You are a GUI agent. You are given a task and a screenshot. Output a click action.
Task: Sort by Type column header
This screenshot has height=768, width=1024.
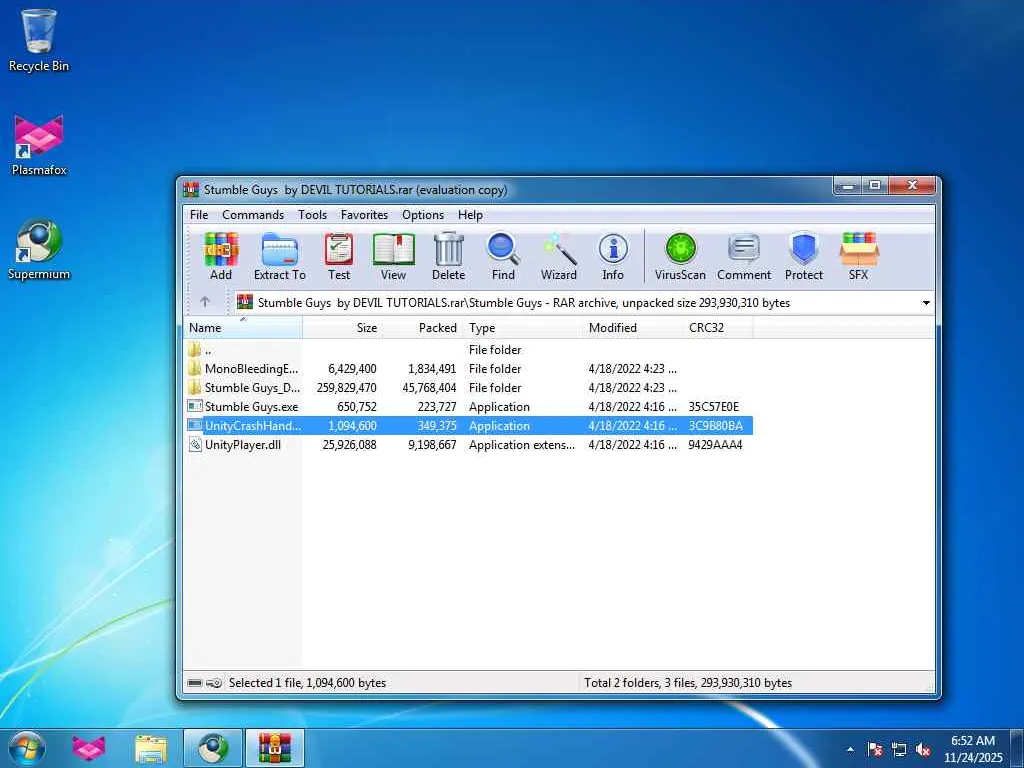pyautogui.click(x=522, y=328)
